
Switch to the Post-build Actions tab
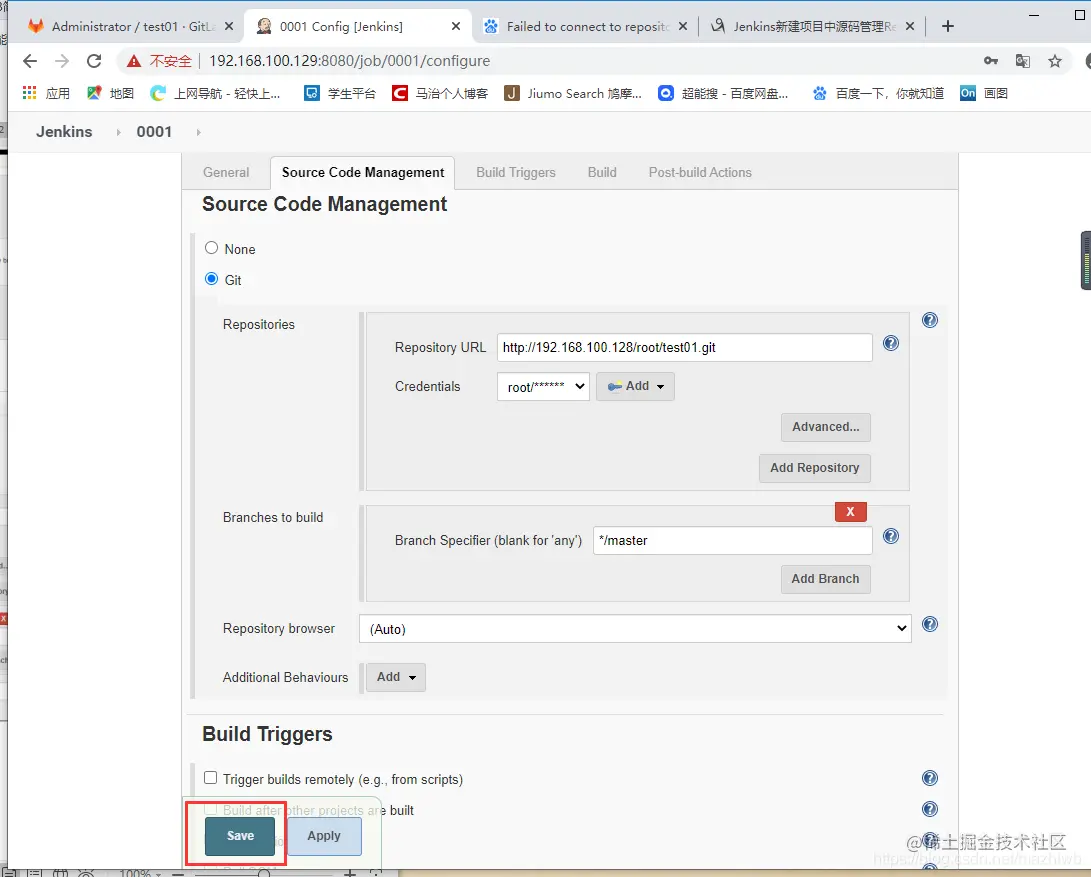click(x=700, y=173)
